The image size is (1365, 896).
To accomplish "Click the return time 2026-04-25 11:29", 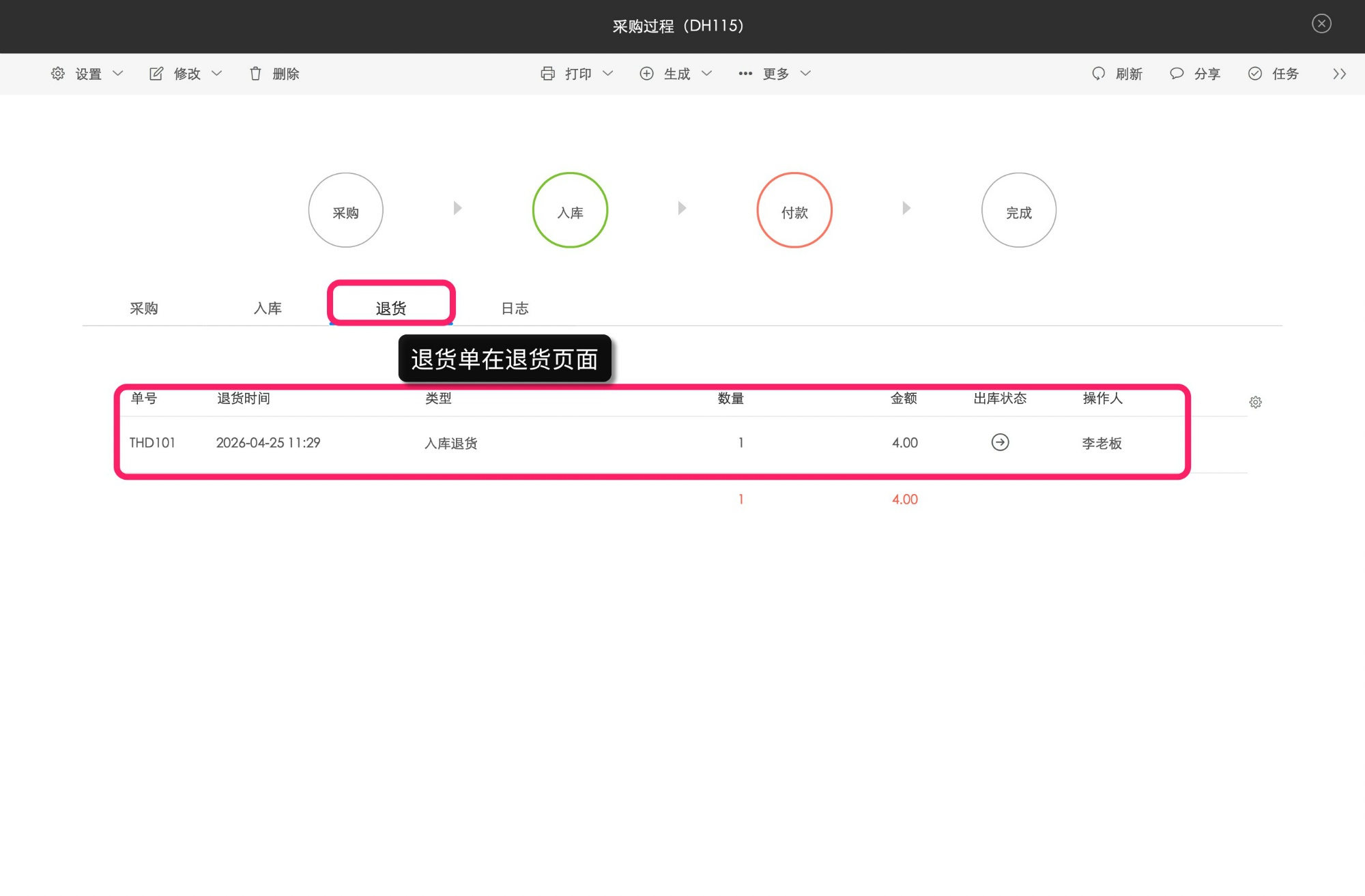I will (x=268, y=443).
